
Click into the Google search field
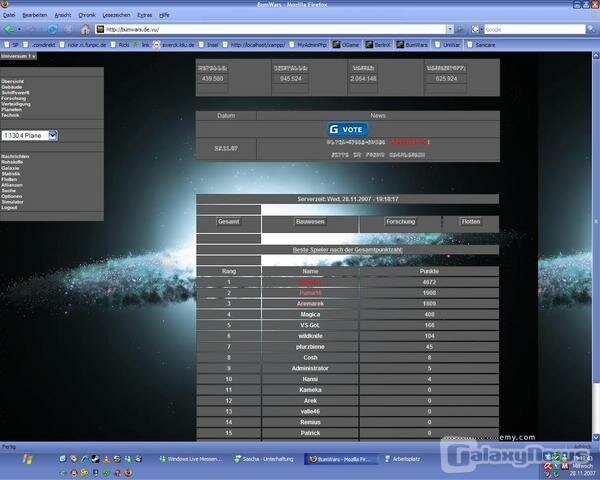point(535,29)
